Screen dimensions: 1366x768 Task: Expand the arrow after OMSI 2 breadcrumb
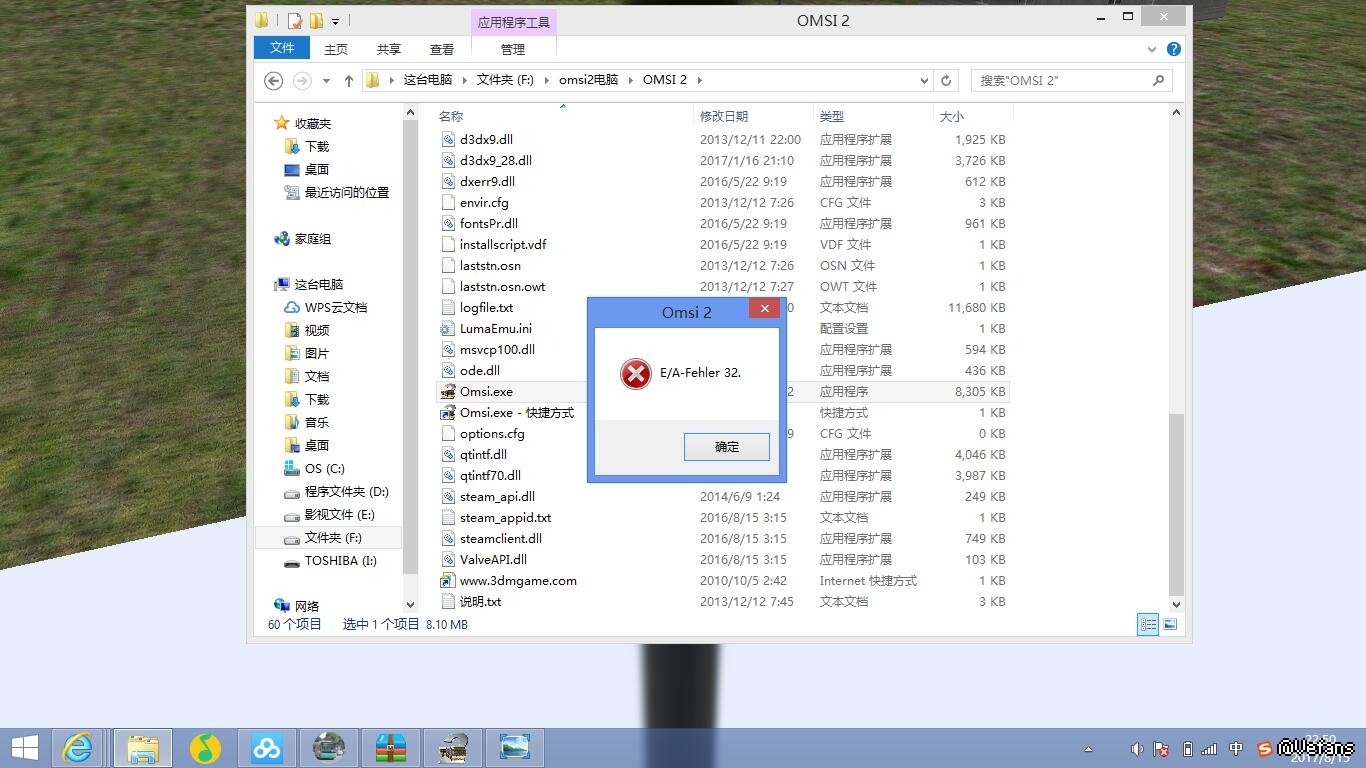(700, 80)
